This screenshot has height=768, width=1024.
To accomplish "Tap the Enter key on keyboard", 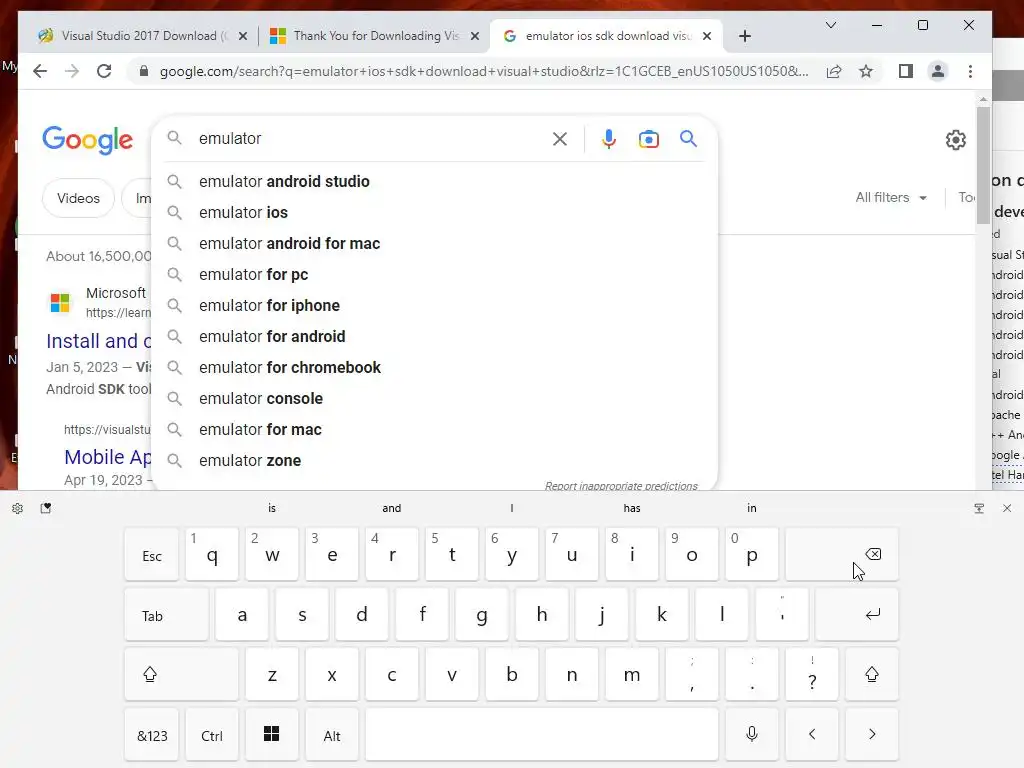I will 857,615.
